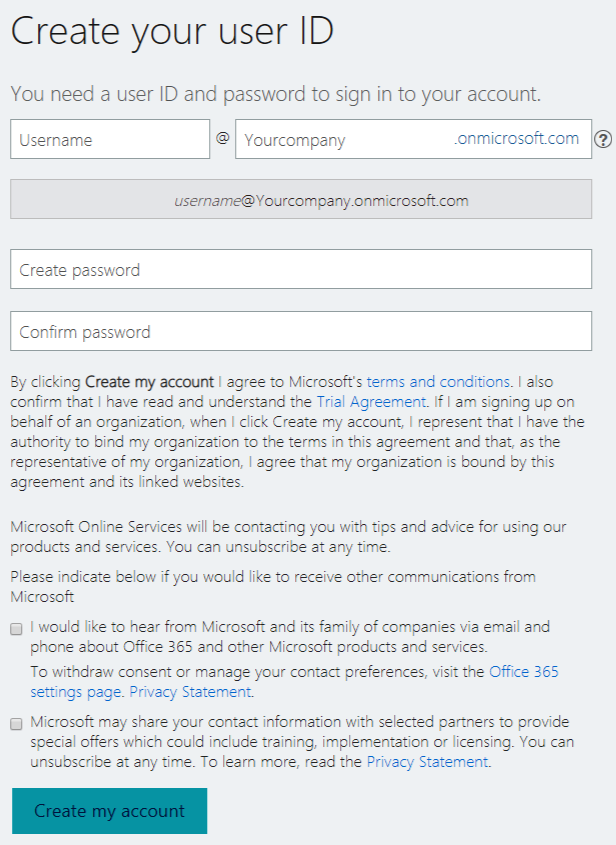Screen dimensions: 616x845
Task: Open the Trial Agreement link
Action: [x=371, y=402]
